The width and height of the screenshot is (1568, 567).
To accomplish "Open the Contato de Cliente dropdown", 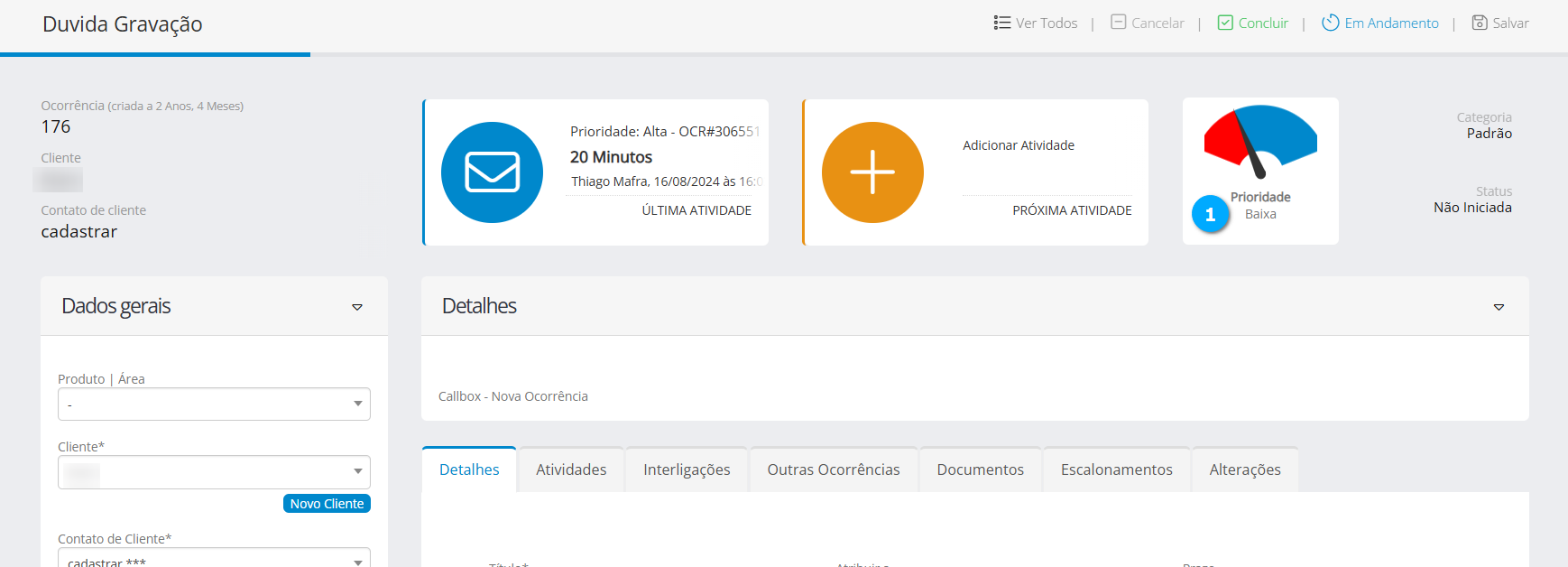I will tap(214, 560).
